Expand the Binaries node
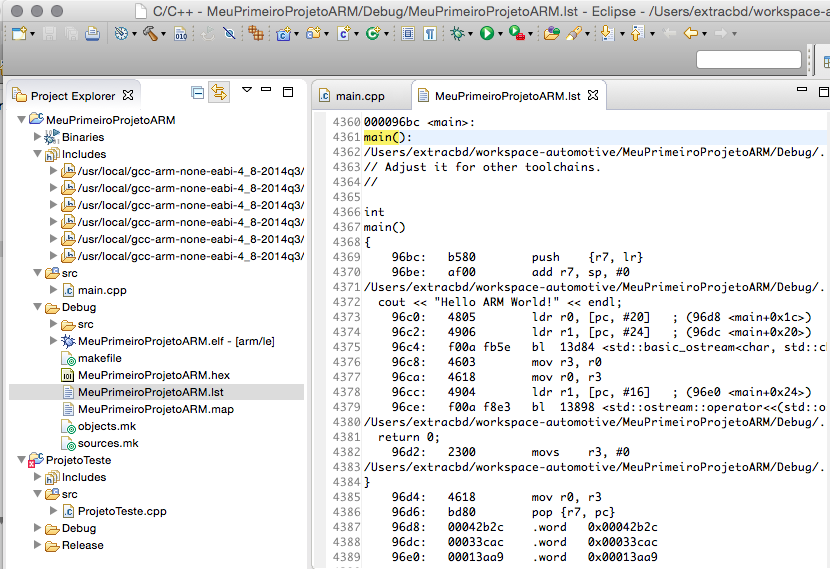The height and width of the screenshot is (569, 830). (x=37, y=137)
